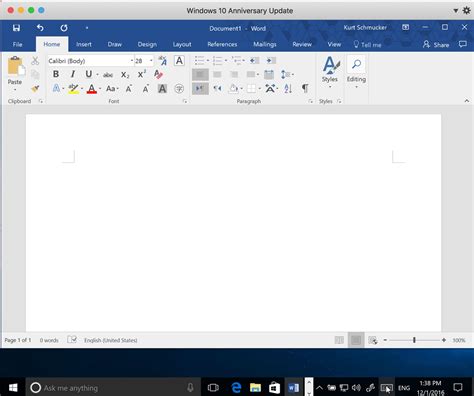Open the font size dropdown
474x396 pixels.
point(151,61)
